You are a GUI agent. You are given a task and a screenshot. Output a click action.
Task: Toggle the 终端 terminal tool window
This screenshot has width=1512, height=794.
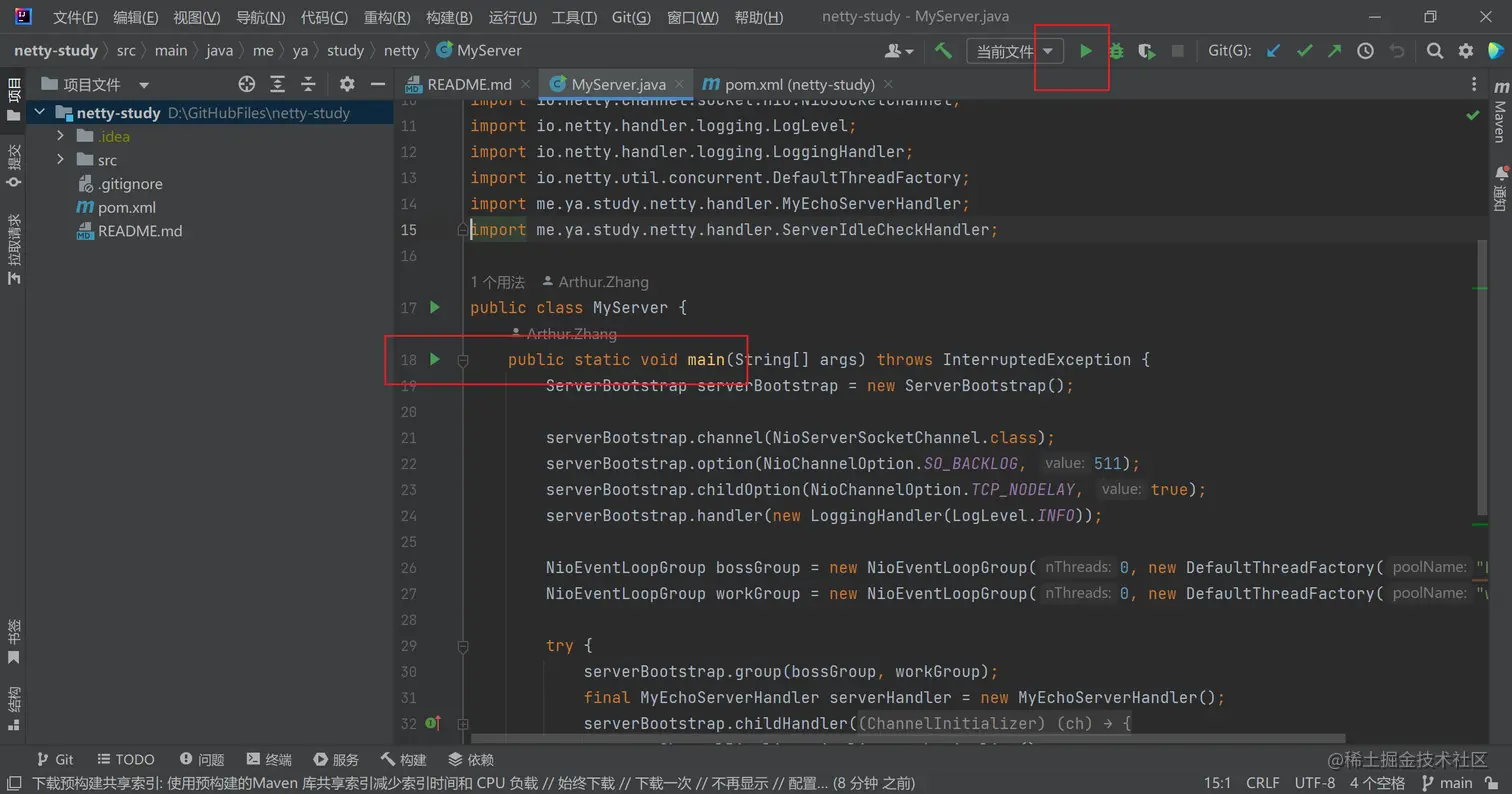pos(270,760)
